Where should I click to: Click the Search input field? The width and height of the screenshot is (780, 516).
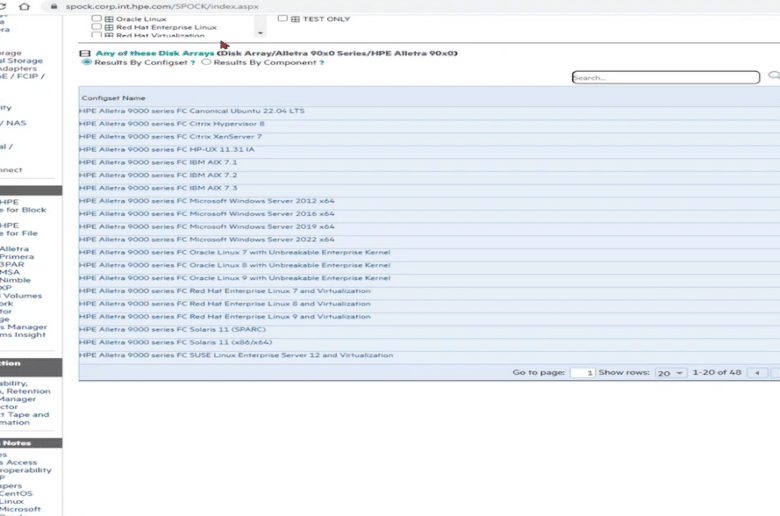point(666,77)
